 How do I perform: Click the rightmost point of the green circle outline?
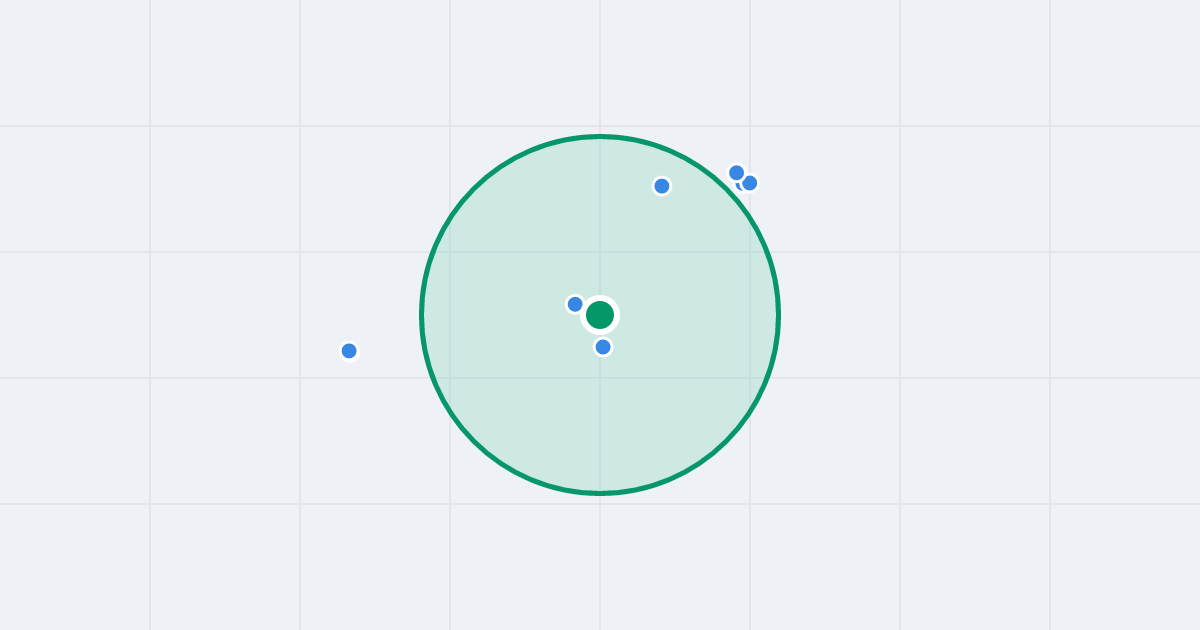(x=779, y=315)
